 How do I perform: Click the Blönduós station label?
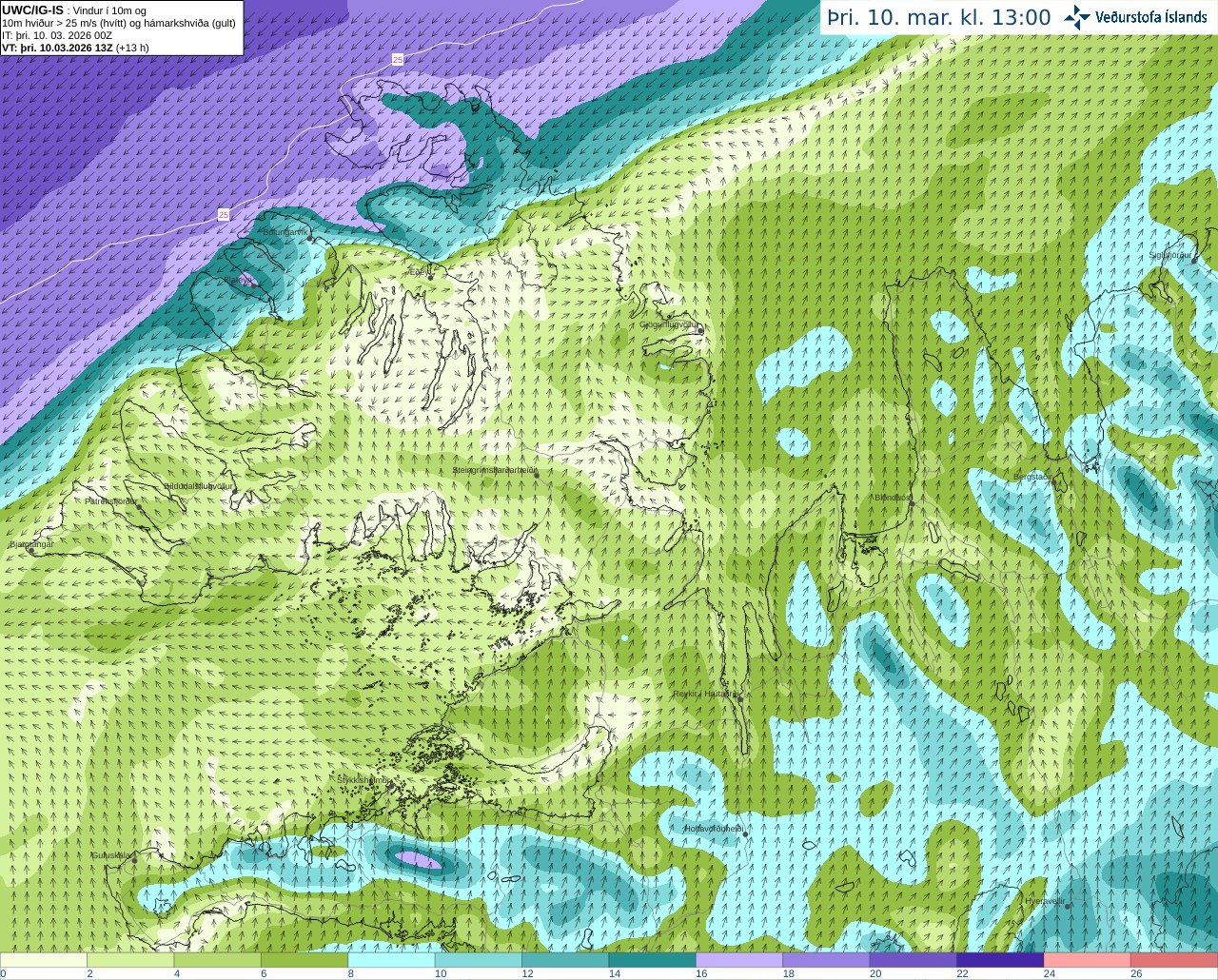pos(894,498)
